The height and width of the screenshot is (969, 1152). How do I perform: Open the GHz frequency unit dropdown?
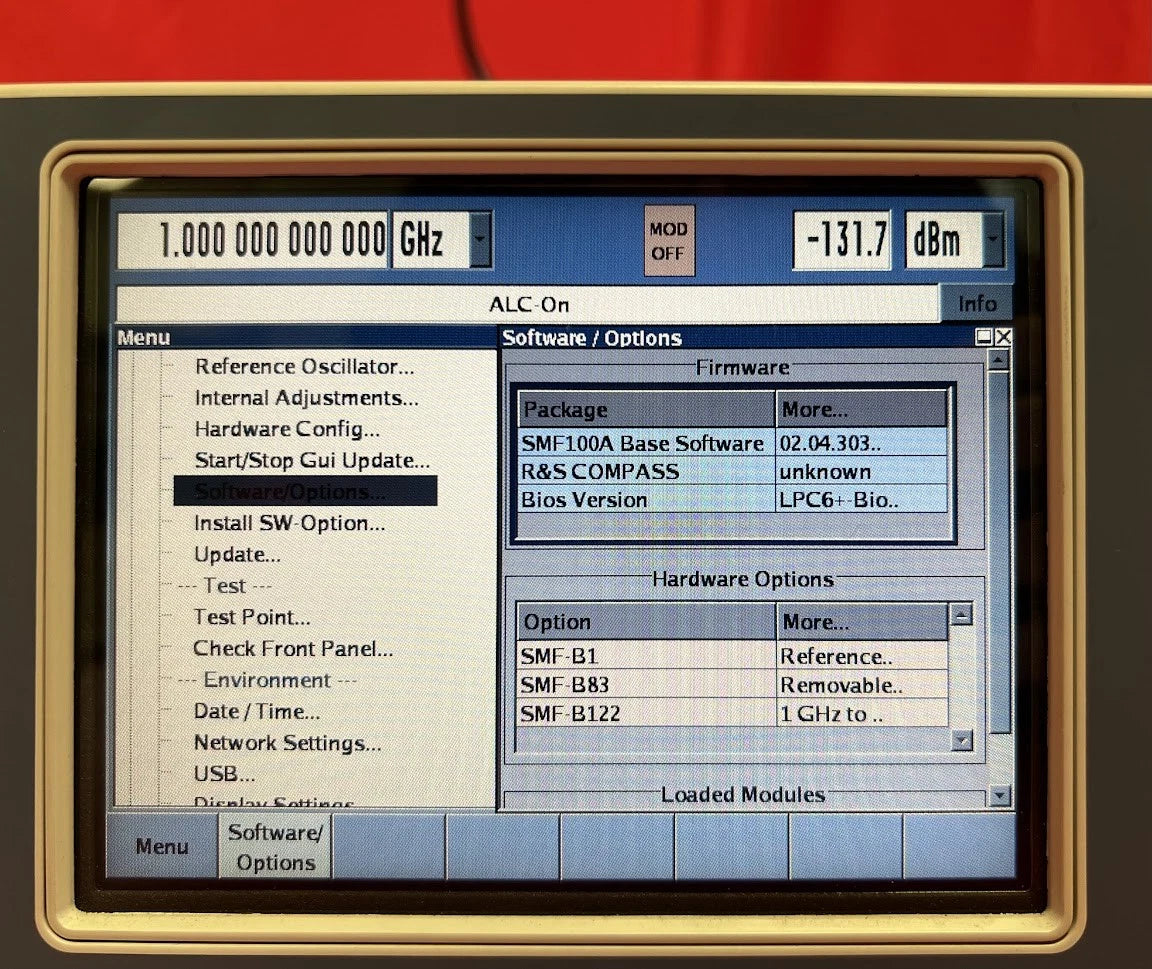pyautogui.click(x=481, y=240)
